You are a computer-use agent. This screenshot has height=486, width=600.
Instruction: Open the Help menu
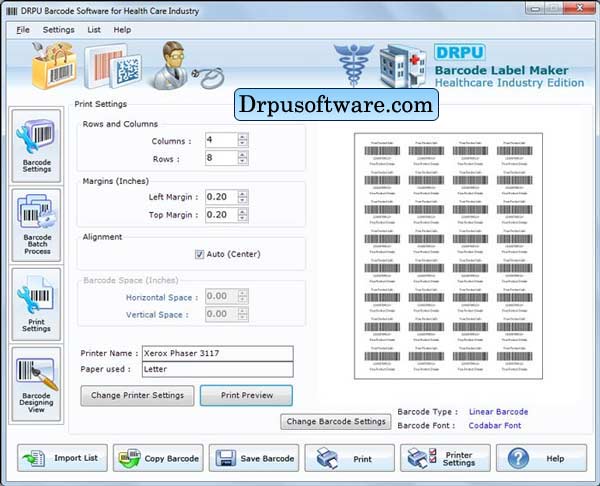(x=122, y=30)
